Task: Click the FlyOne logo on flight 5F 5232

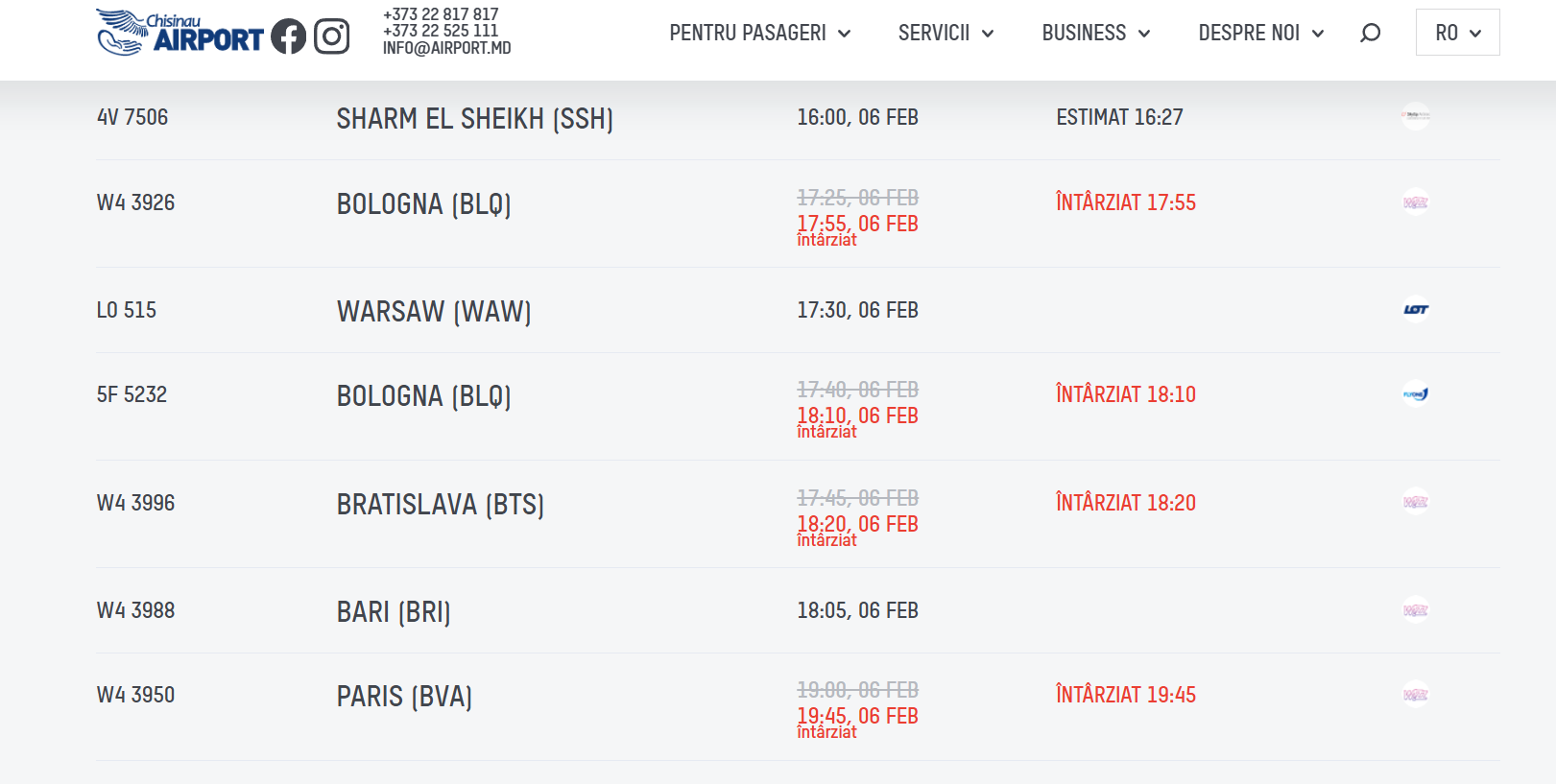Action: pyautogui.click(x=1416, y=394)
